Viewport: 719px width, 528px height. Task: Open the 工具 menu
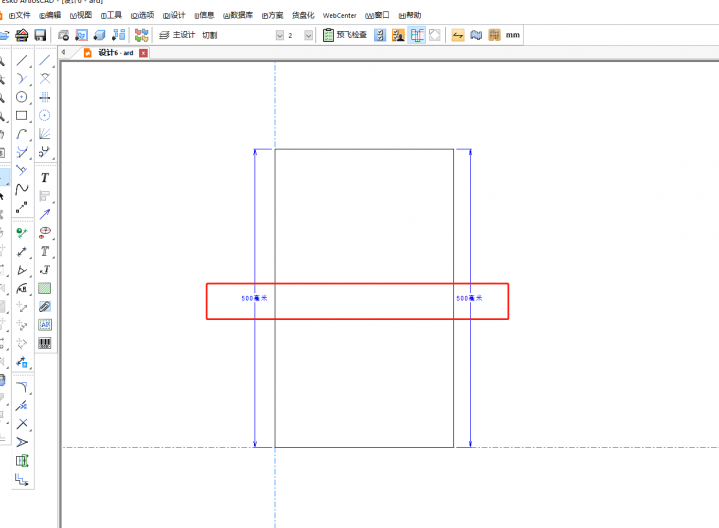111,15
